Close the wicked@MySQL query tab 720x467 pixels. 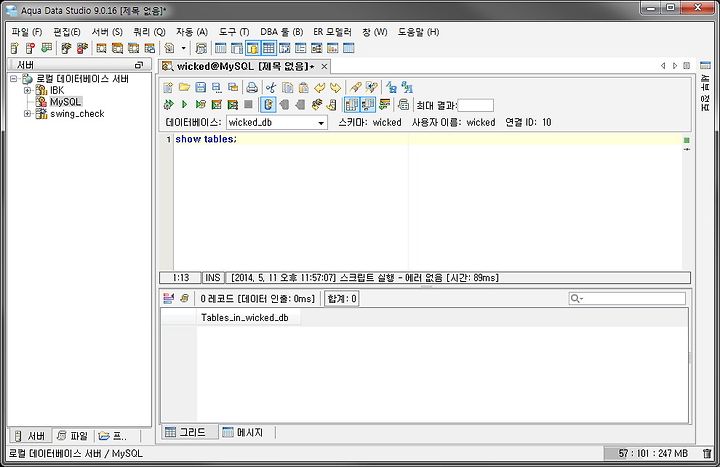[x=324, y=67]
